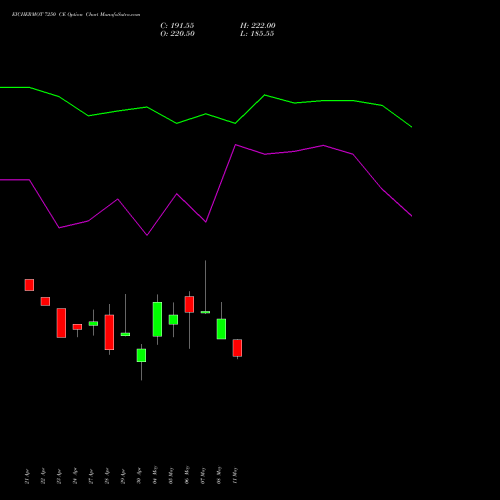
Task: Select the 21 Apr date label
Action: click(27, 476)
